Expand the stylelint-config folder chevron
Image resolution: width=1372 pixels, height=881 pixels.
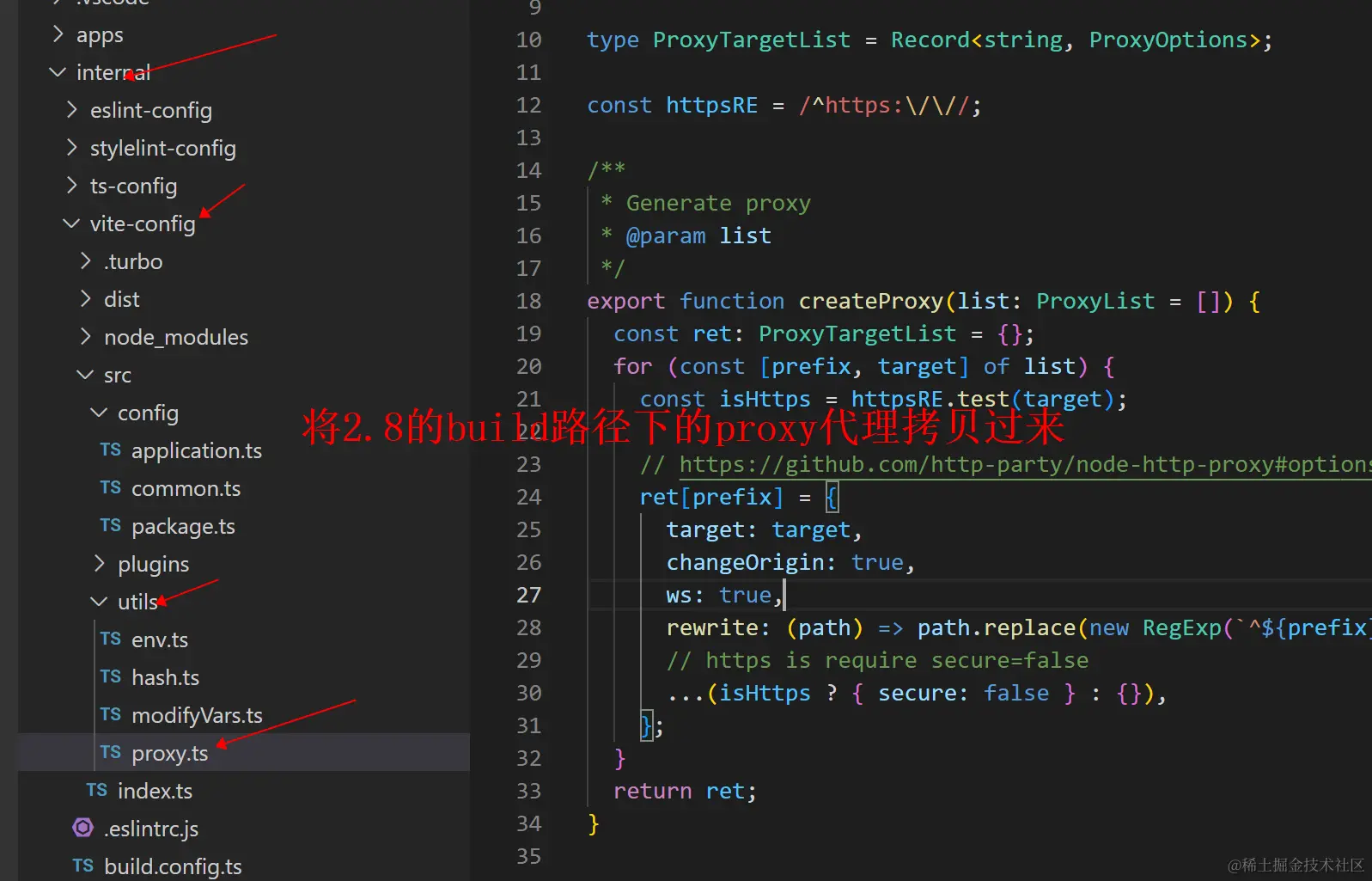(x=71, y=148)
